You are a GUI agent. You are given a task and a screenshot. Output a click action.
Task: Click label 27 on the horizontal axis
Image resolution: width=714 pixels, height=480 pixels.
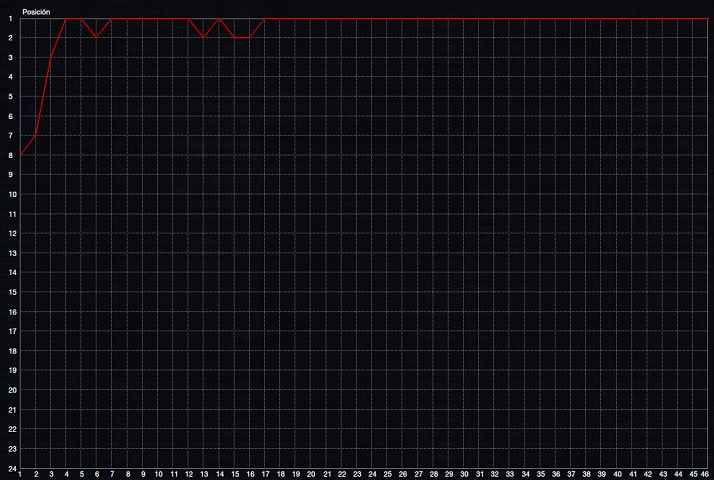point(418,475)
